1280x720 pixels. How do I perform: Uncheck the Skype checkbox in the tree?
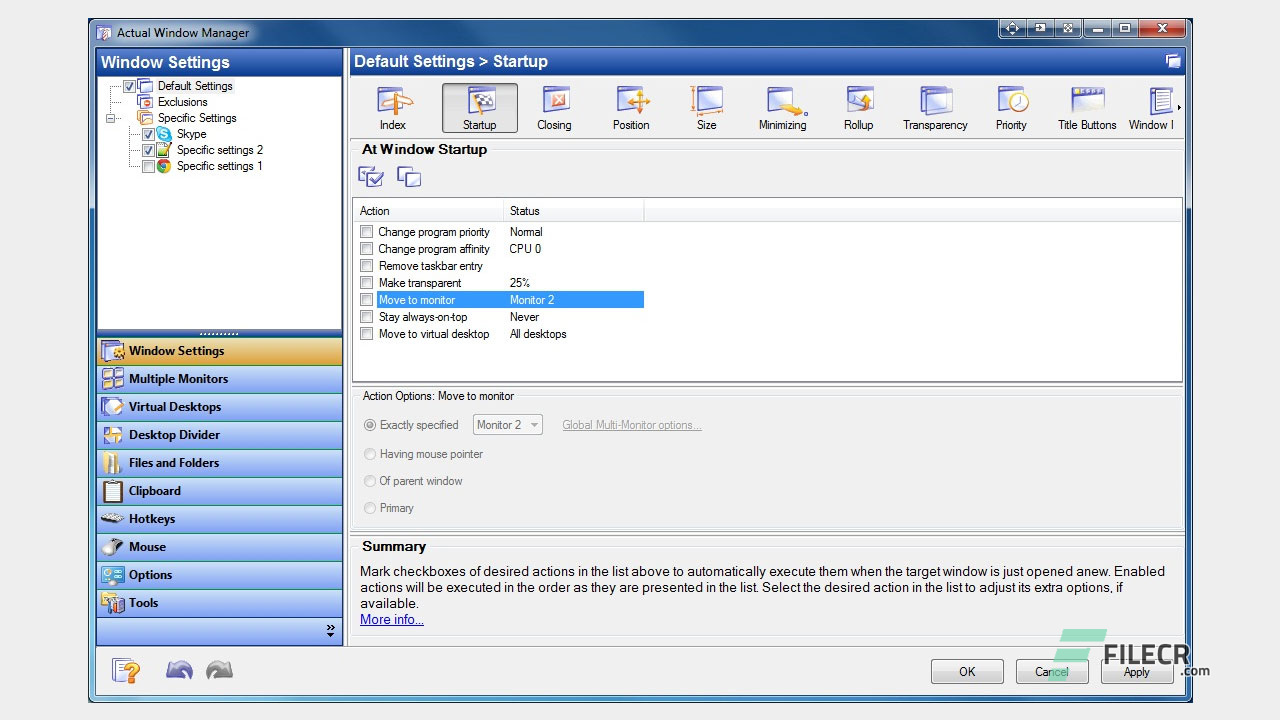(x=148, y=134)
